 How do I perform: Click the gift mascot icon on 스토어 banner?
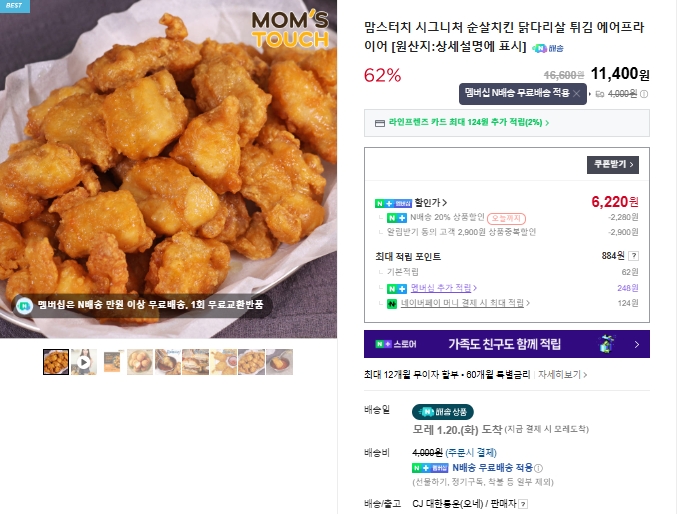tap(607, 344)
